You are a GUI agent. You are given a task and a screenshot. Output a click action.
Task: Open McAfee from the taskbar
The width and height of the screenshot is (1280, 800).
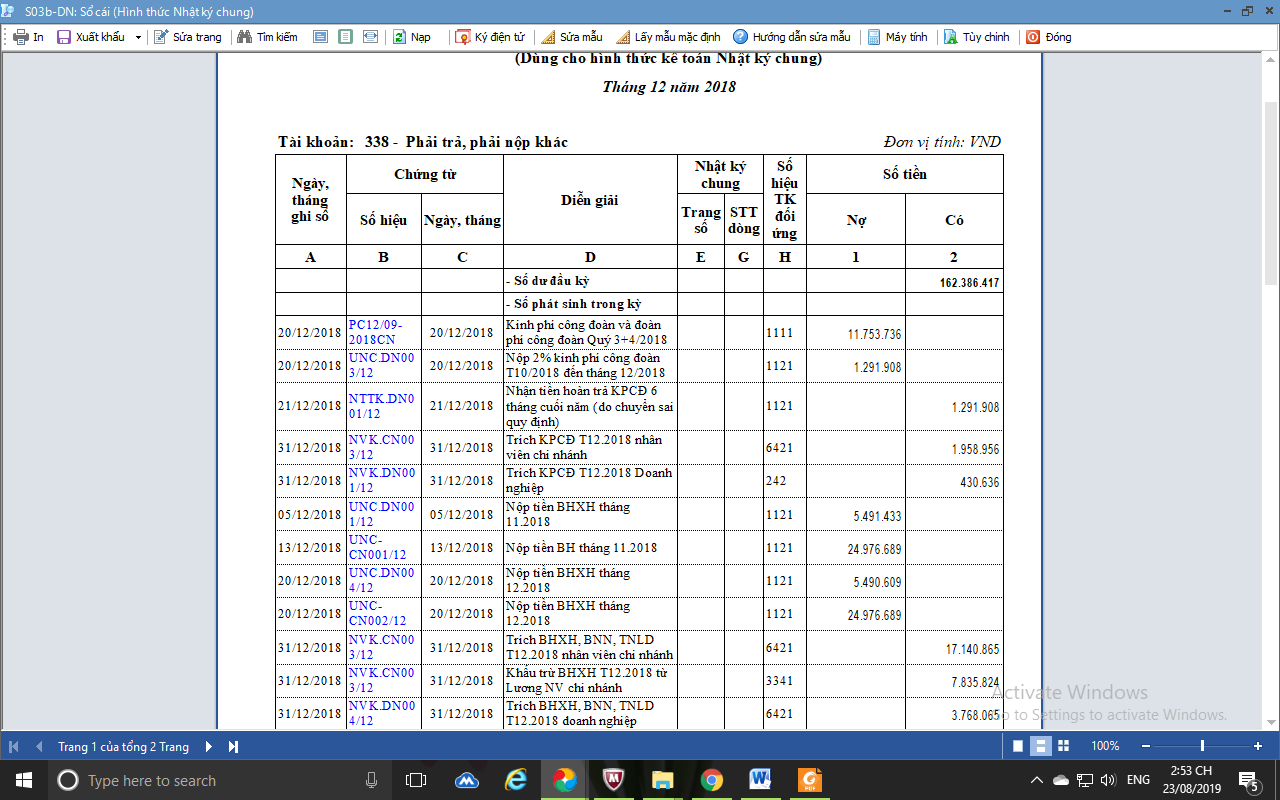coord(614,780)
